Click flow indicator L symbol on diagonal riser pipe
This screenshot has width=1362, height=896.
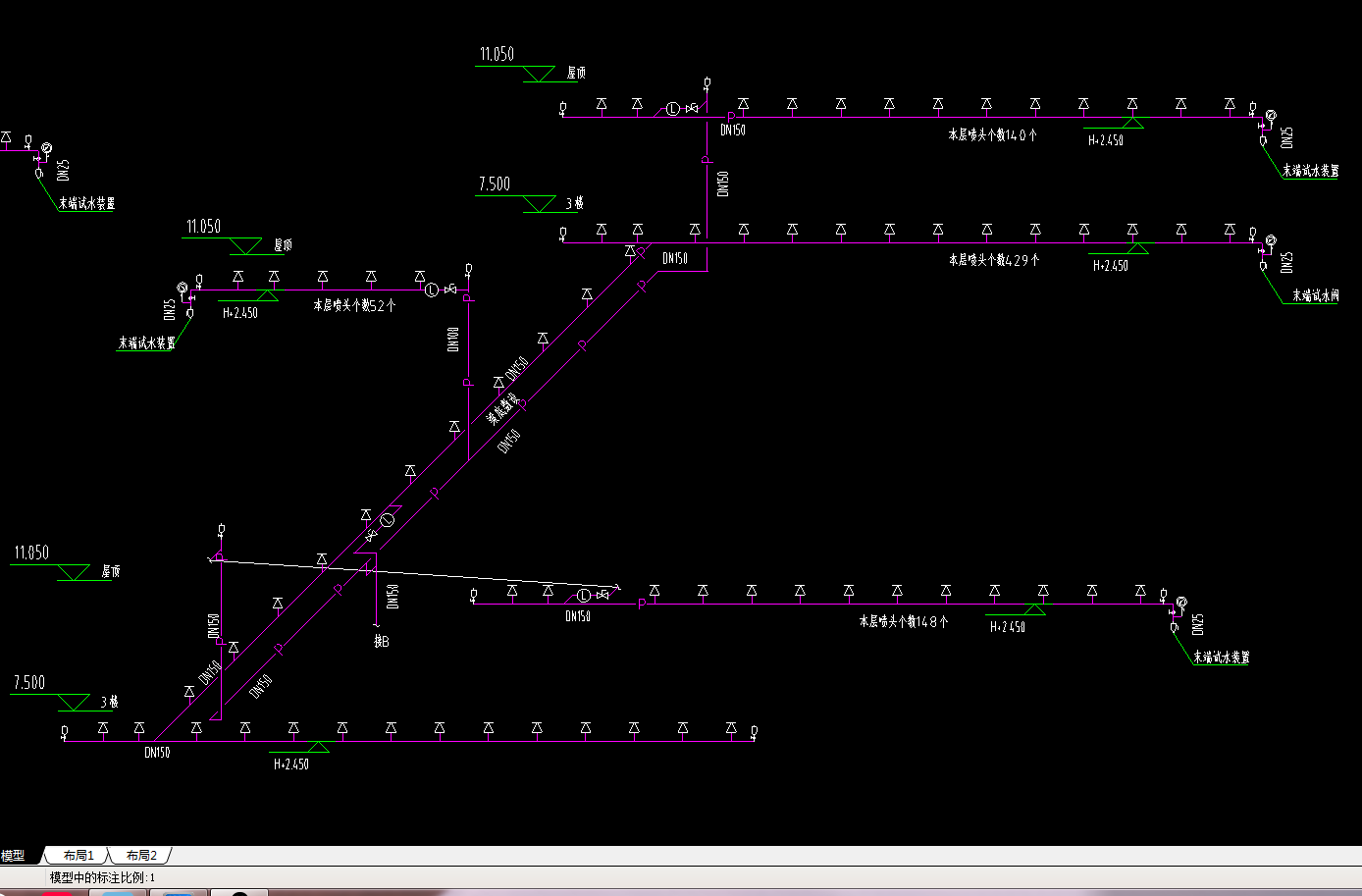coord(387,520)
